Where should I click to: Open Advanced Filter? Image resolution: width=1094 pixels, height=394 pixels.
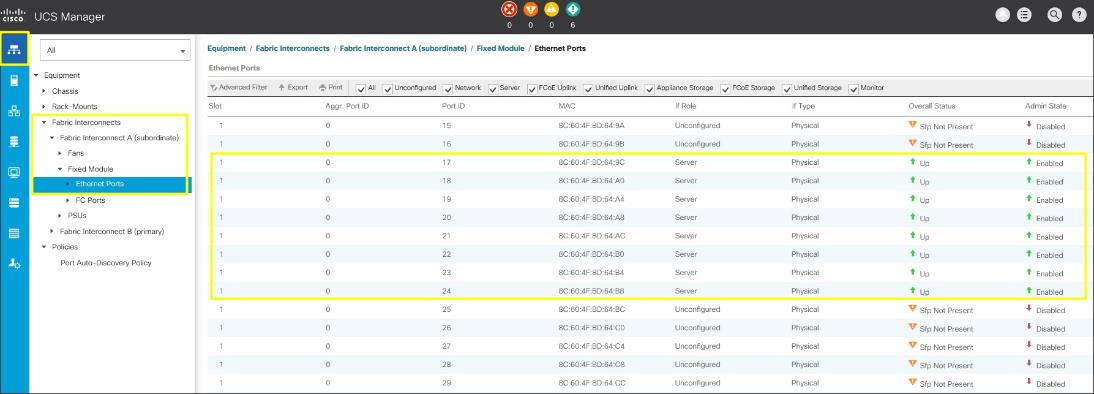click(239, 88)
